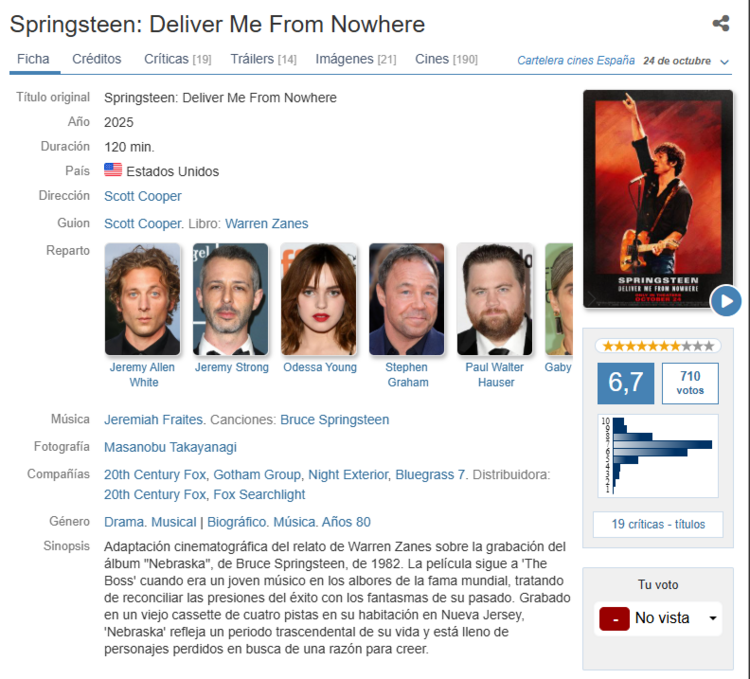Viewport: 750px width, 679px height.
Task: Open the ratings histogram chart
Action: (658, 456)
